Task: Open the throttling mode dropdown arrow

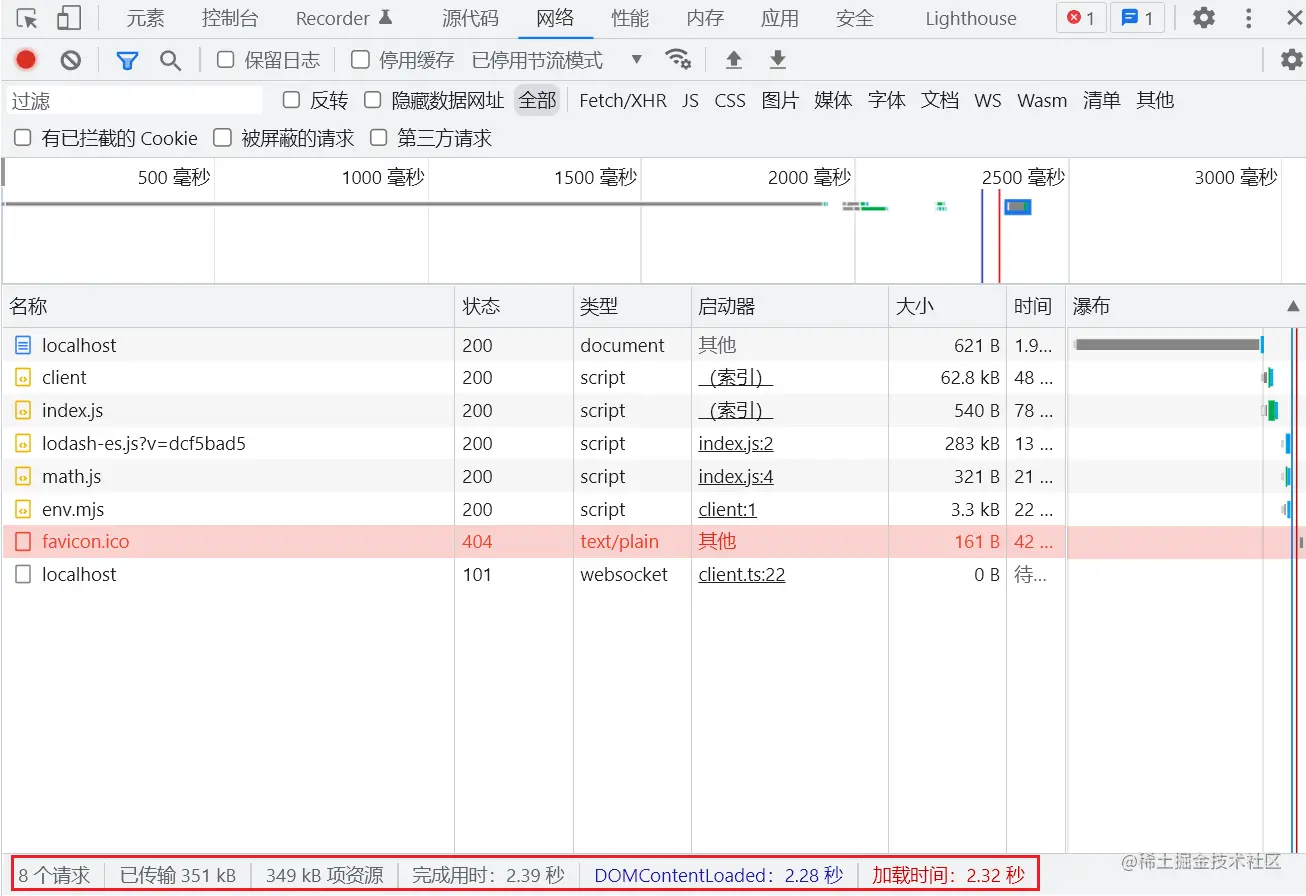Action: coord(638,60)
